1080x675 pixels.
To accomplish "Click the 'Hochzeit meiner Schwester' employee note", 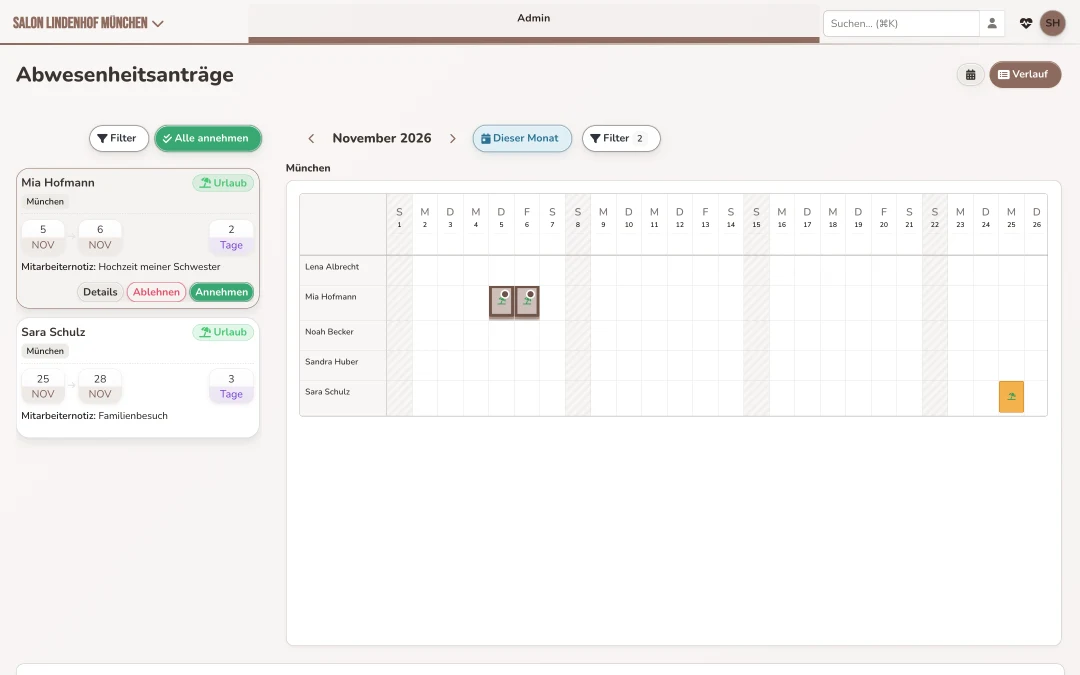I will (x=159, y=267).
